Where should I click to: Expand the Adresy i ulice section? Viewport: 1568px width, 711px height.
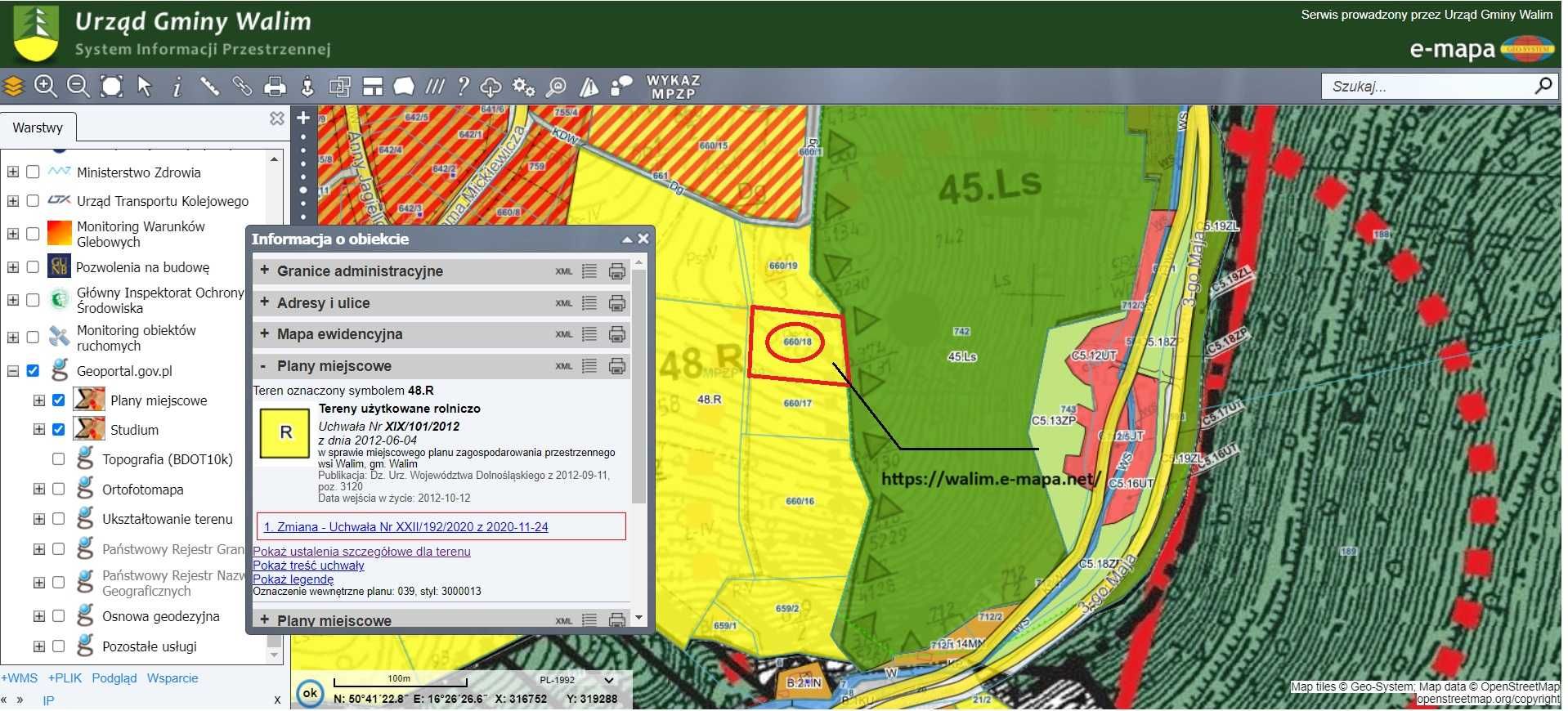click(x=264, y=302)
